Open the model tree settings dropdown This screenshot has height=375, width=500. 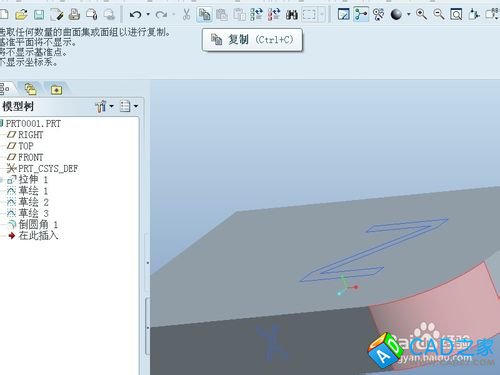104,106
